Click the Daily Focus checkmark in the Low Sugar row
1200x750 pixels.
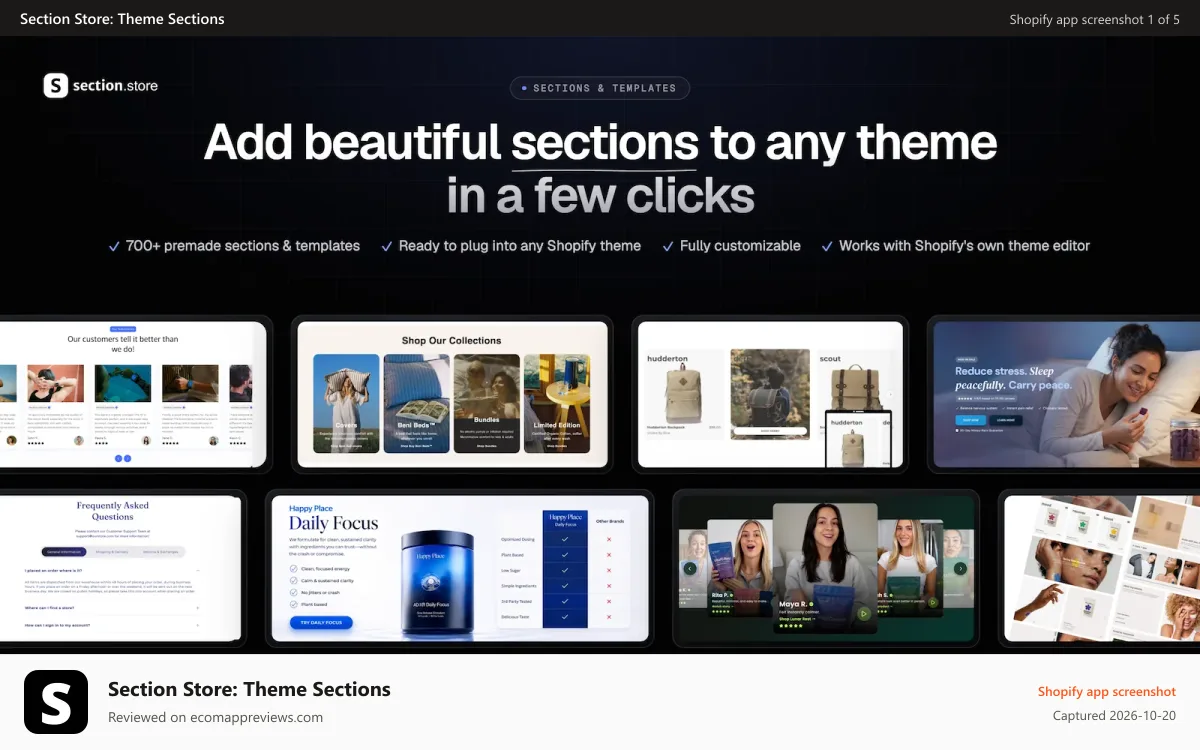click(565, 570)
